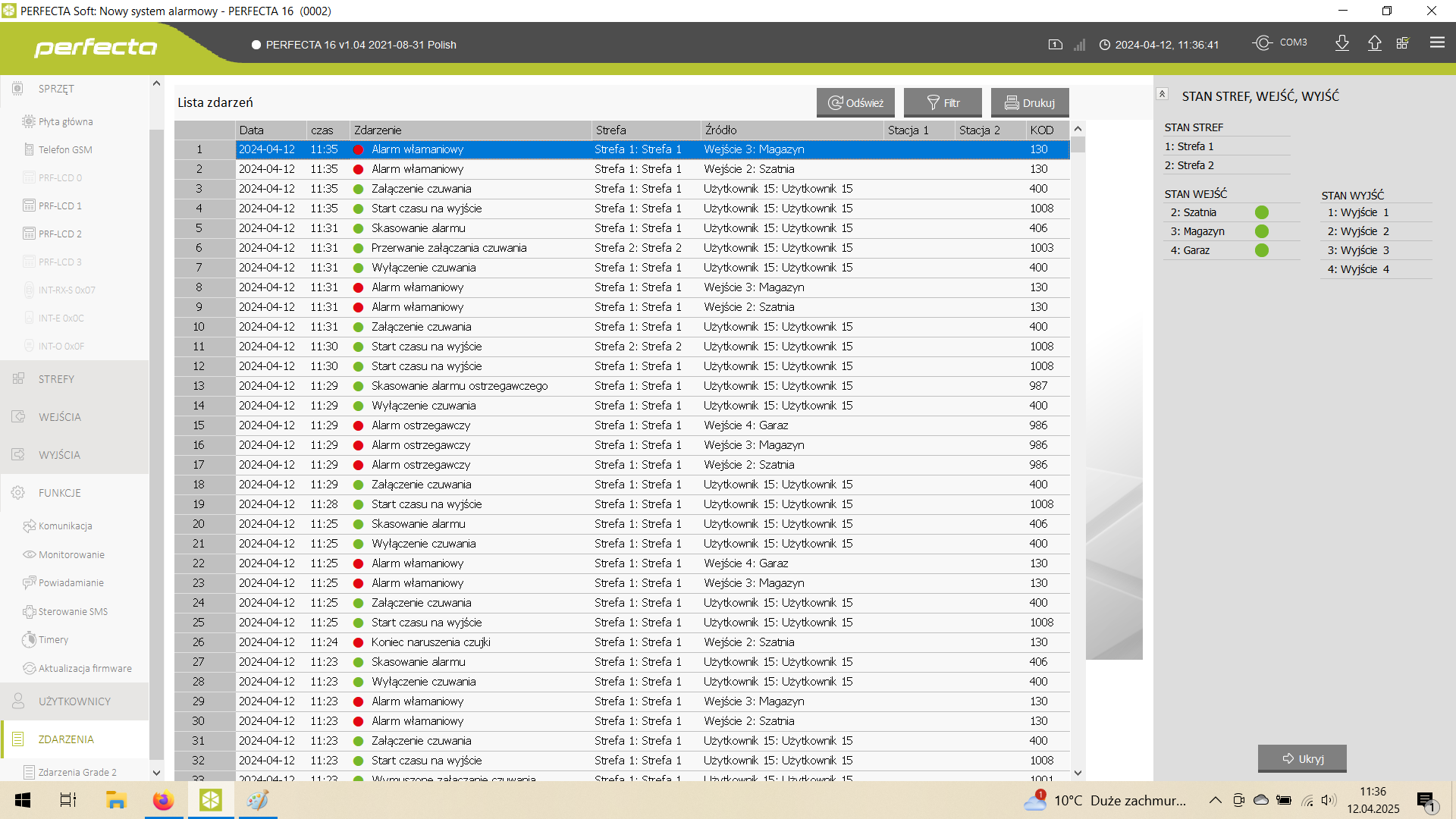Click the system status grid checkmark icon
The height and width of the screenshot is (819, 1456).
click(x=1403, y=43)
